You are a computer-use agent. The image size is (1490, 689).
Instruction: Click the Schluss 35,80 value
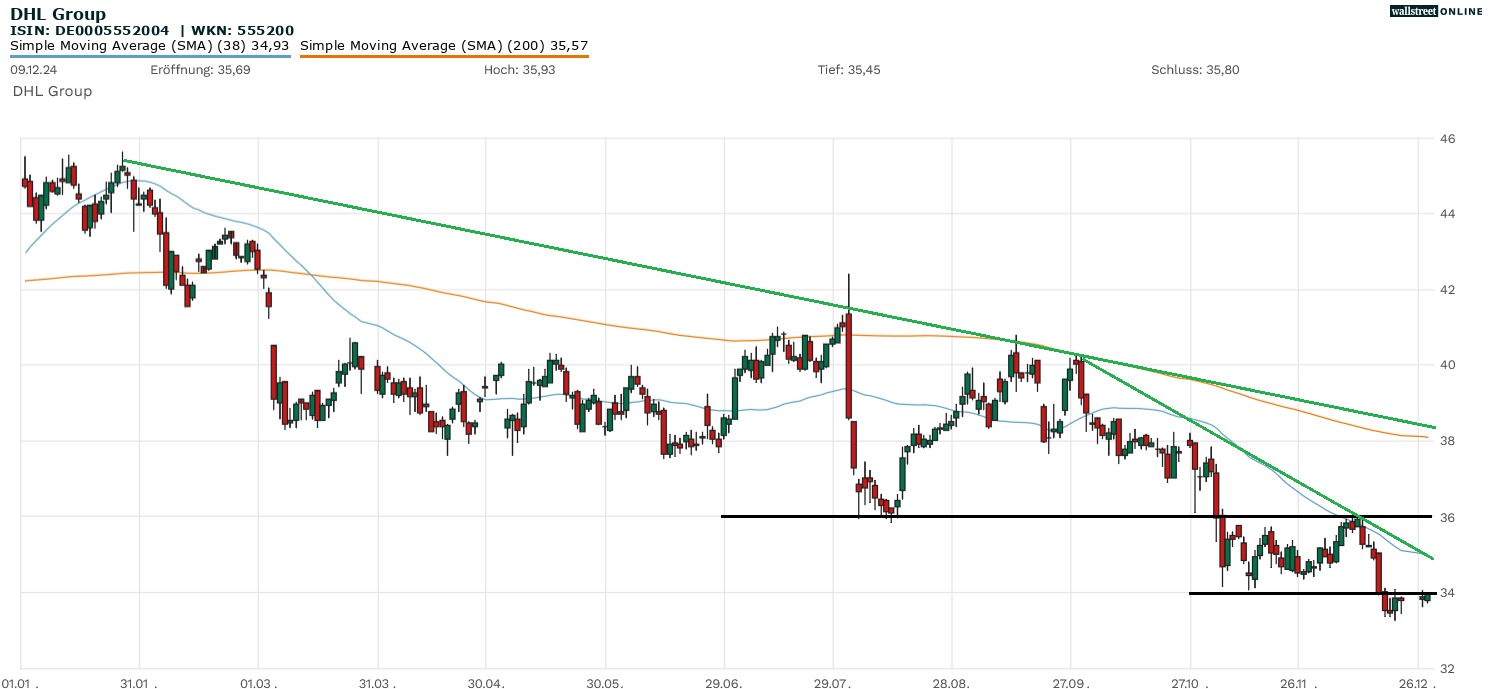(1195, 70)
